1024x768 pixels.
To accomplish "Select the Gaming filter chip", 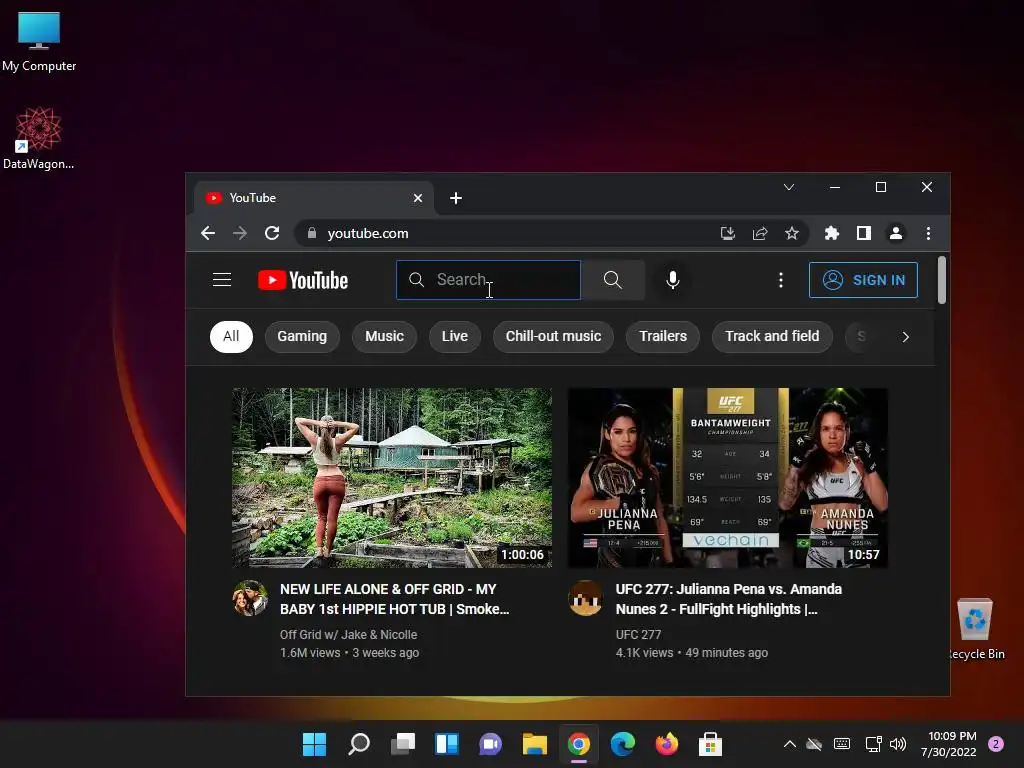I will pyautogui.click(x=302, y=336).
